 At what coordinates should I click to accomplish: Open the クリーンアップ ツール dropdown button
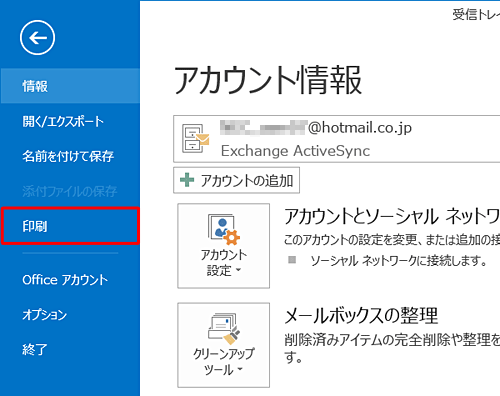[x=224, y=345]
